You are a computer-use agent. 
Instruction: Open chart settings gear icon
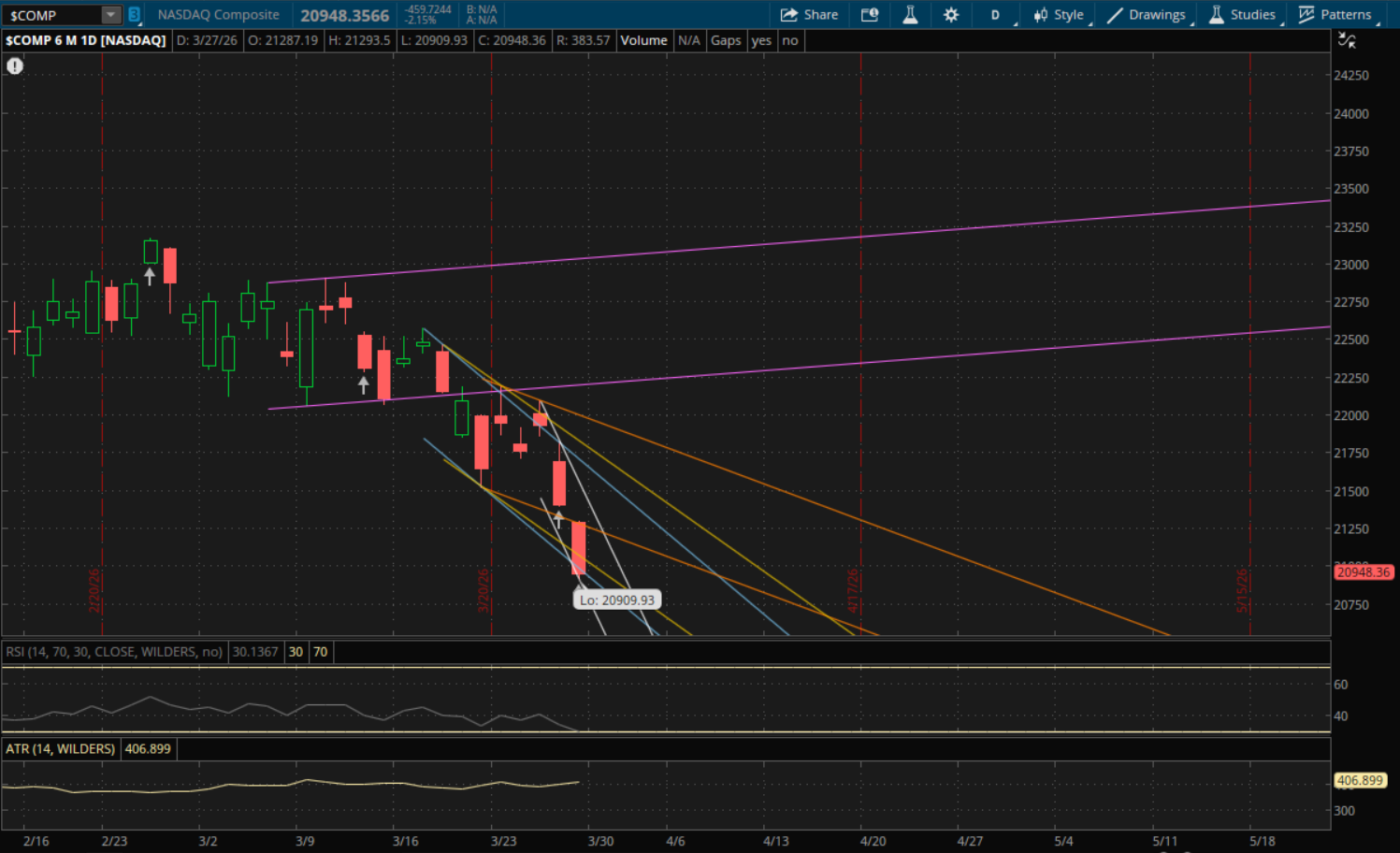(x=951, y=15)
